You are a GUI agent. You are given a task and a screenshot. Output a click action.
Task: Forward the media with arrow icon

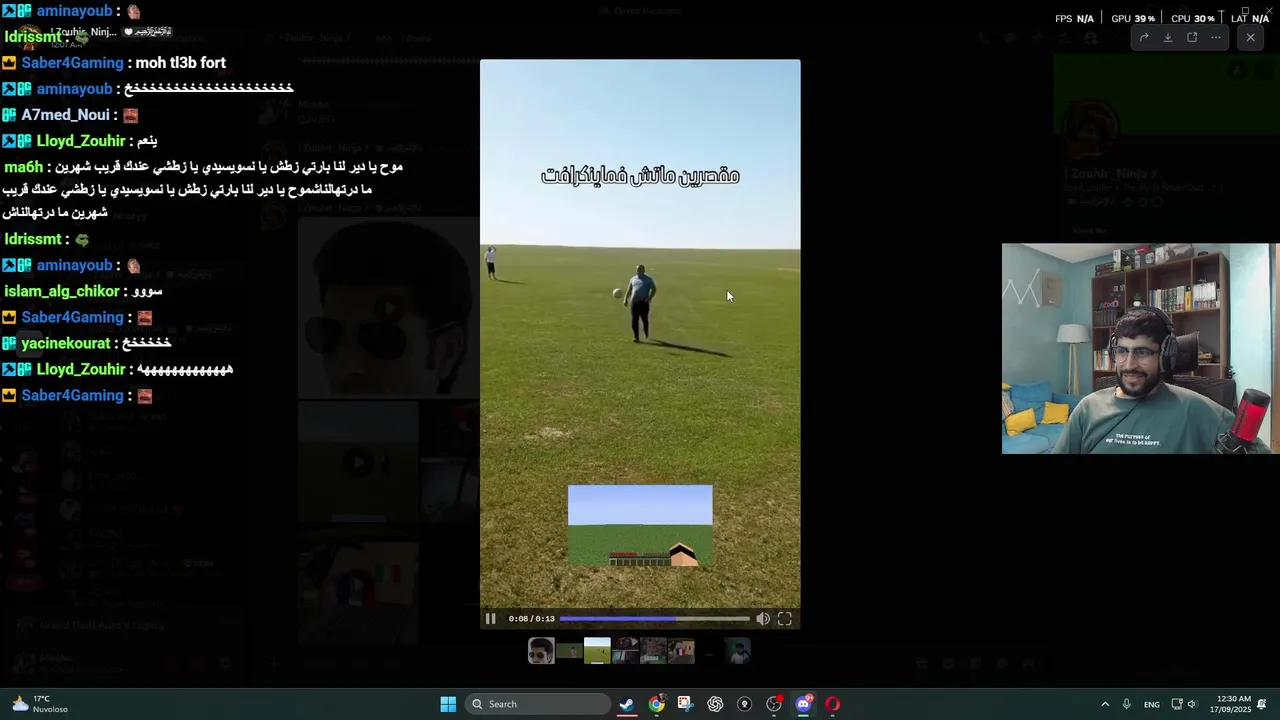[x=1144, y=37]
